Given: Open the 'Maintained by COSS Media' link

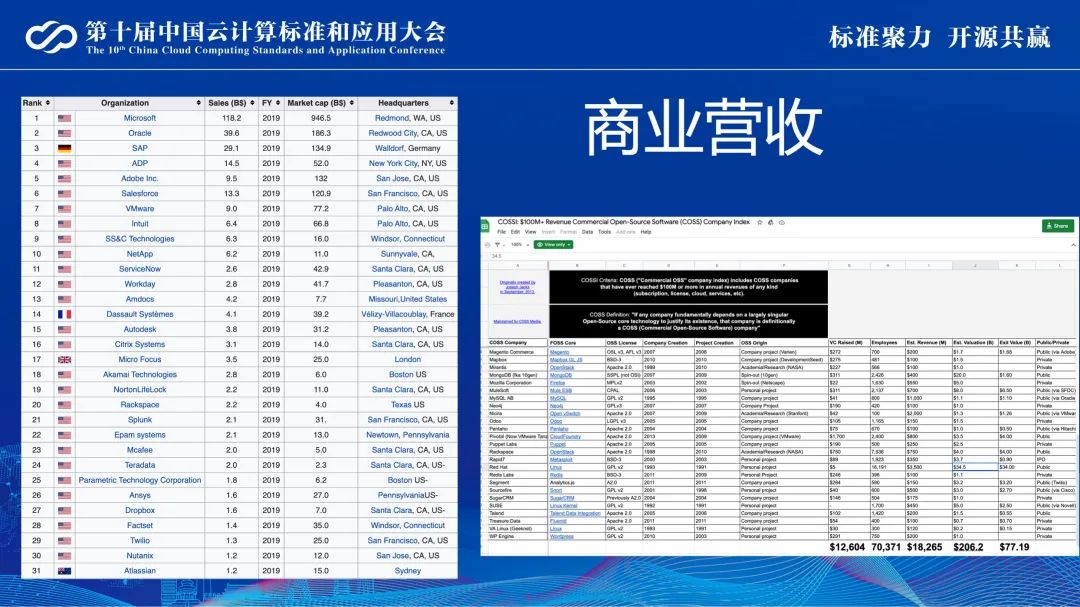Looking at the screenshot, I should click(x=517, y=321).
